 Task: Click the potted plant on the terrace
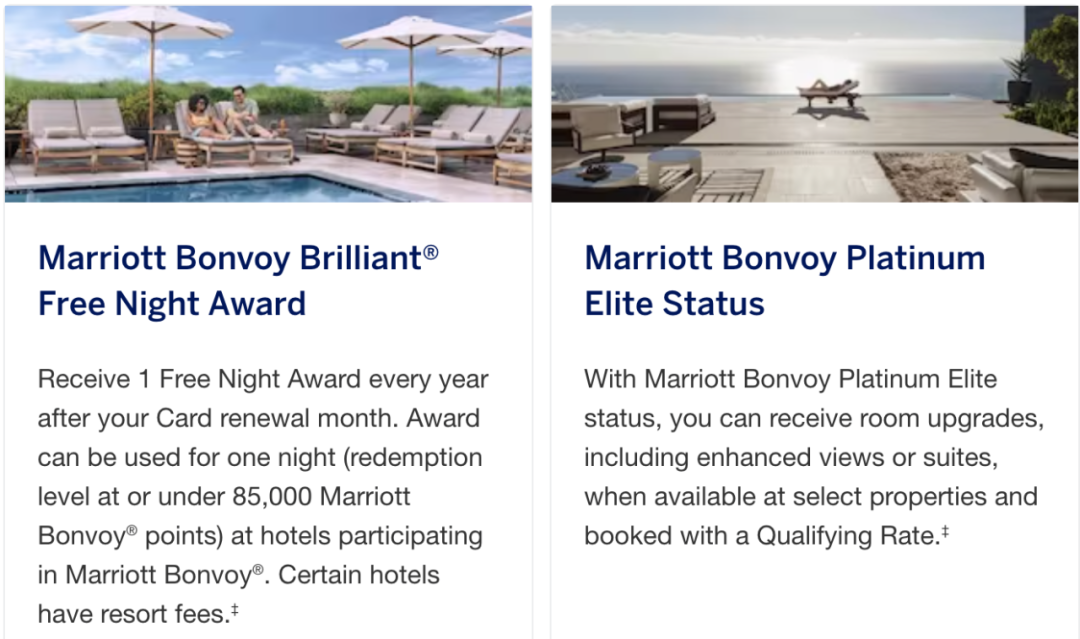[1017, 80]
